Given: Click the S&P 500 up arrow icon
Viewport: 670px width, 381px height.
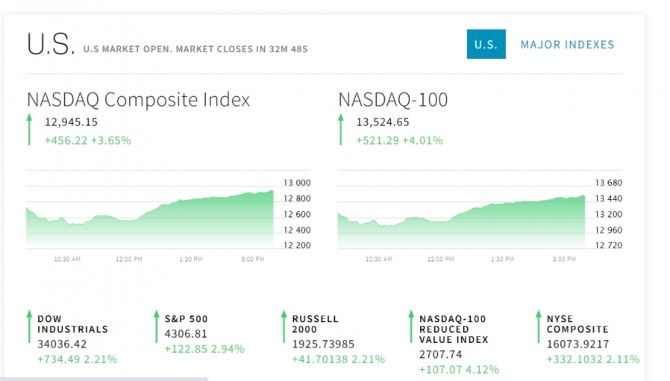Looking at the screenshot, I should [x=156, y=326].
